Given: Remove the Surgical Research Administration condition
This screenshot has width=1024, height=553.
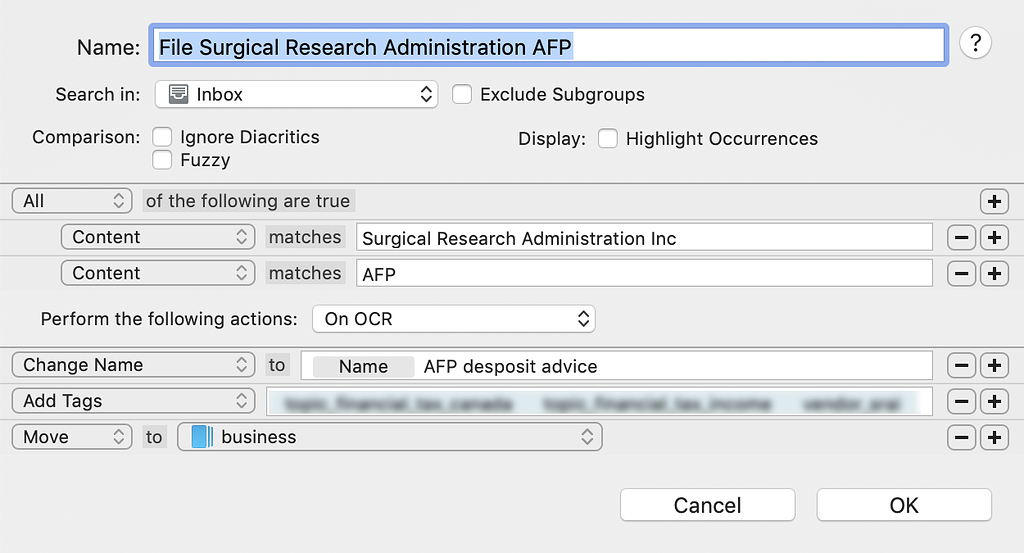Looking at the screenshot, I should click(961, 237).
